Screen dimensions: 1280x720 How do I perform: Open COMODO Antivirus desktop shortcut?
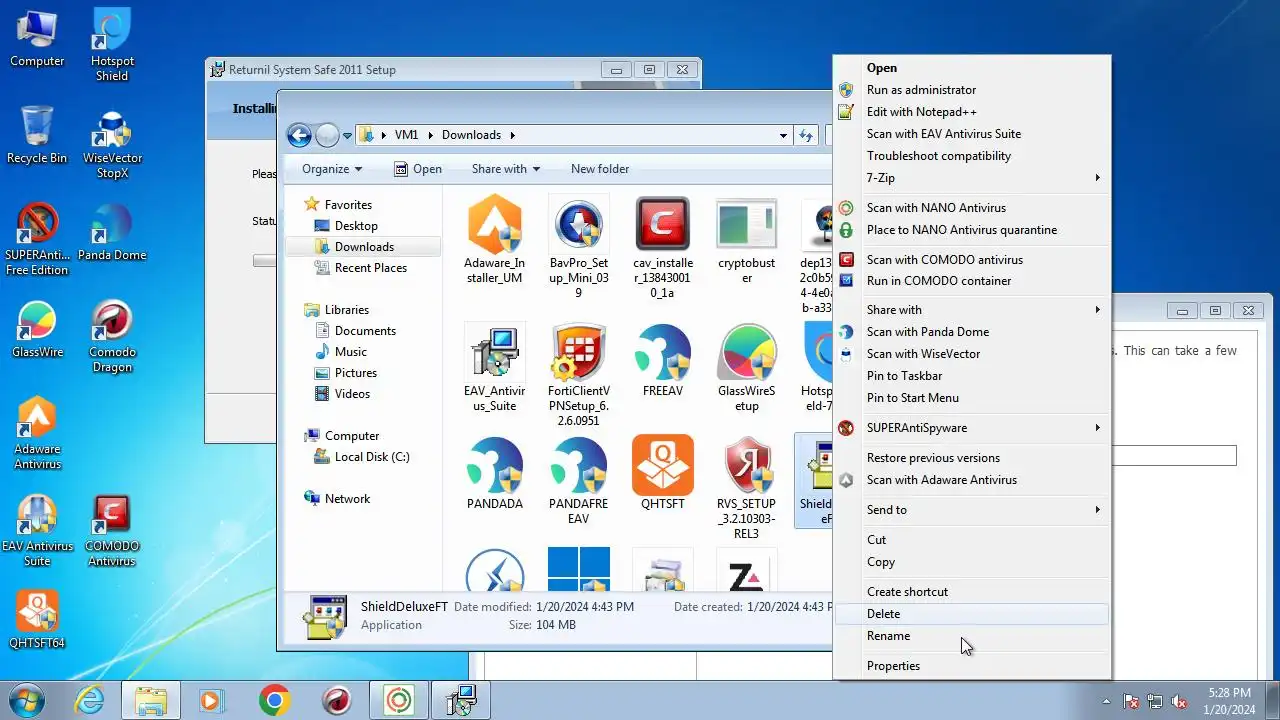(112, 531)
